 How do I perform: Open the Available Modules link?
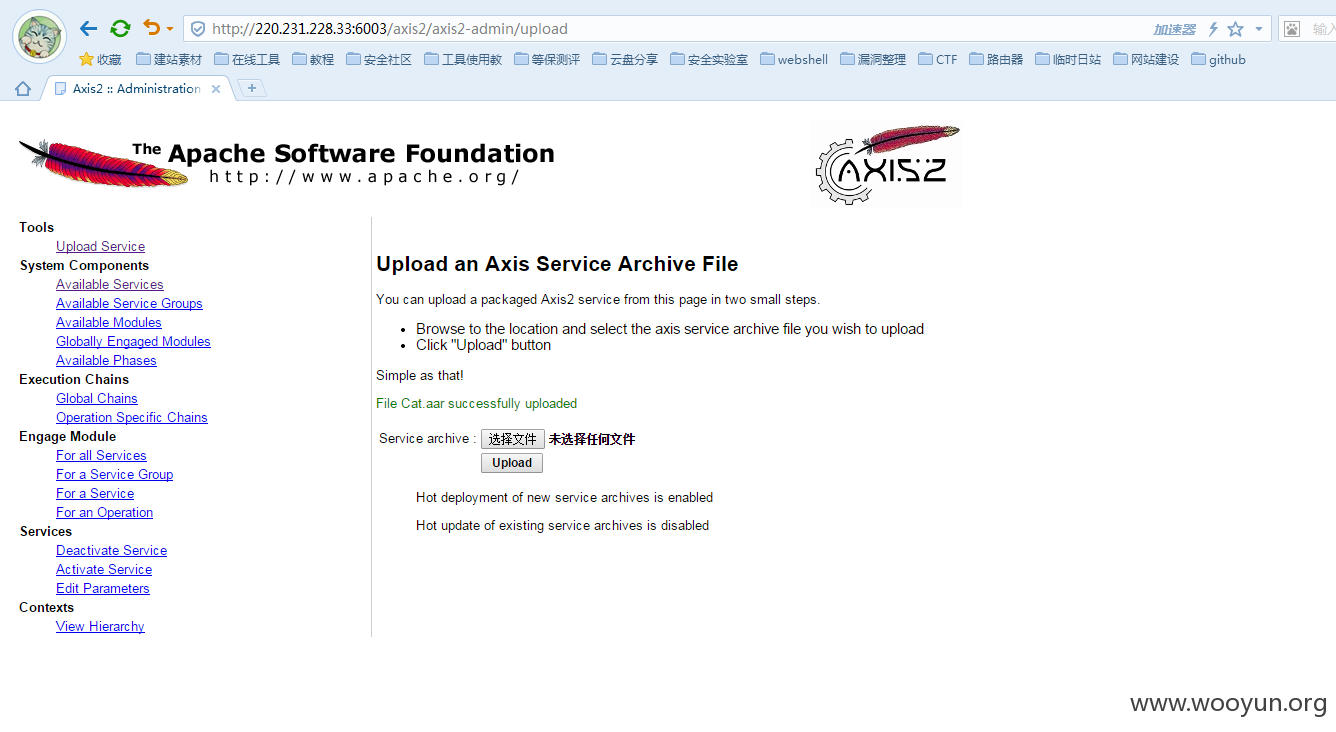click(108, 322)
